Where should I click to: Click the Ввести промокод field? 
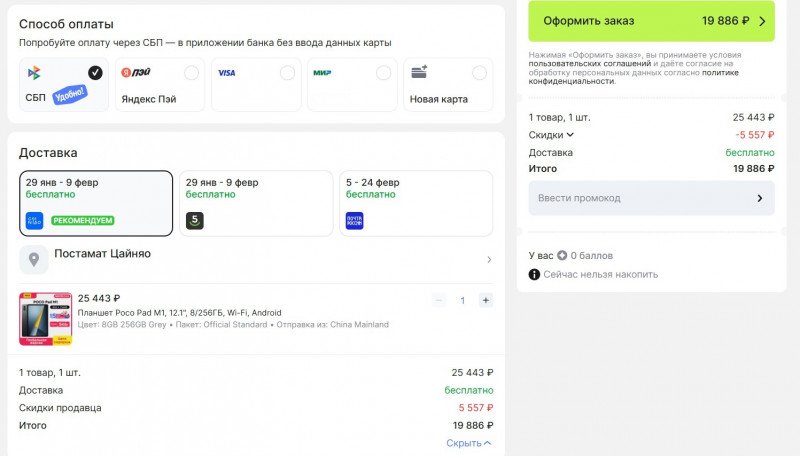(x=651, y=198)
